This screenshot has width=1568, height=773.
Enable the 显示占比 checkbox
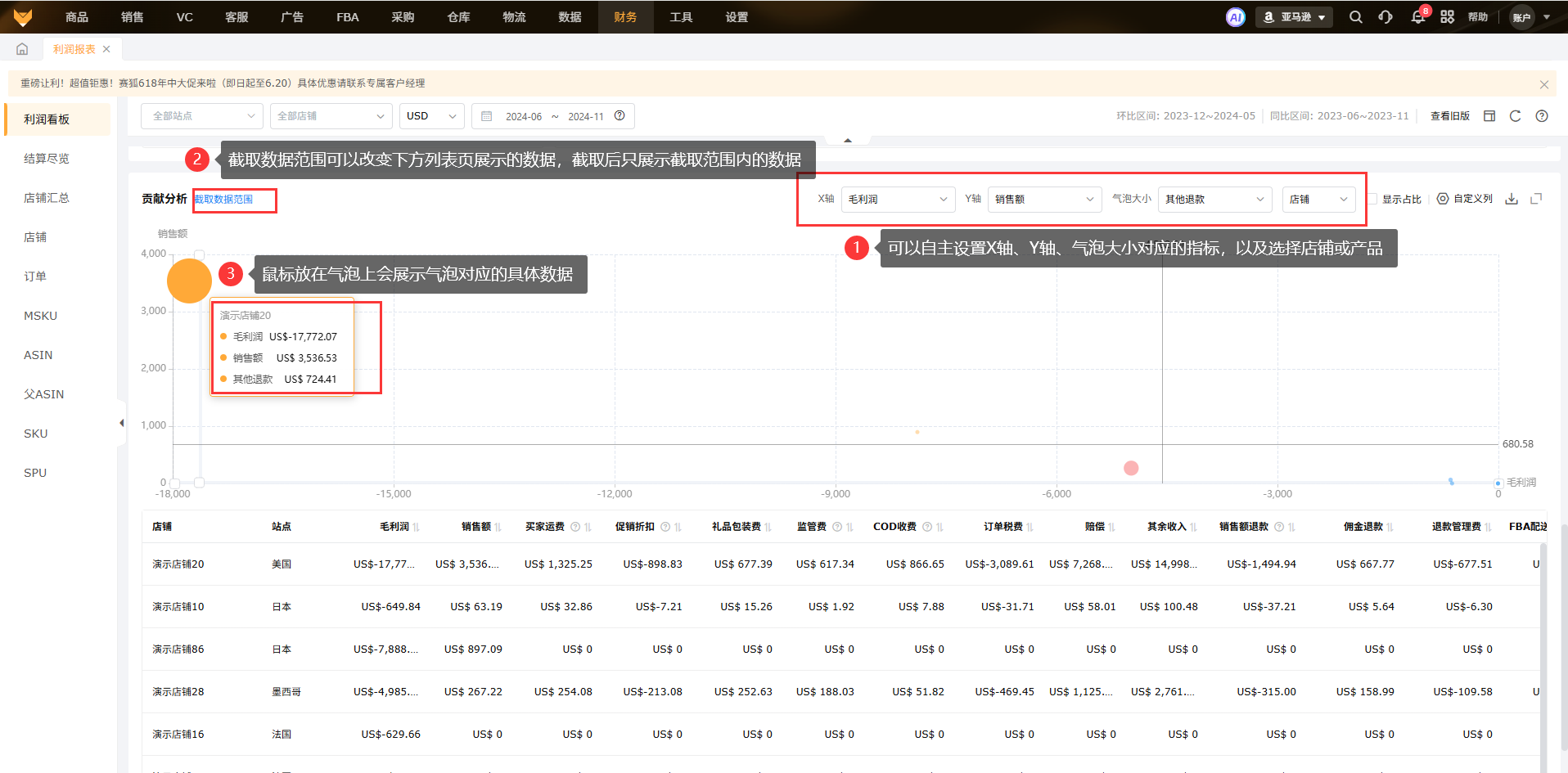1372,199
